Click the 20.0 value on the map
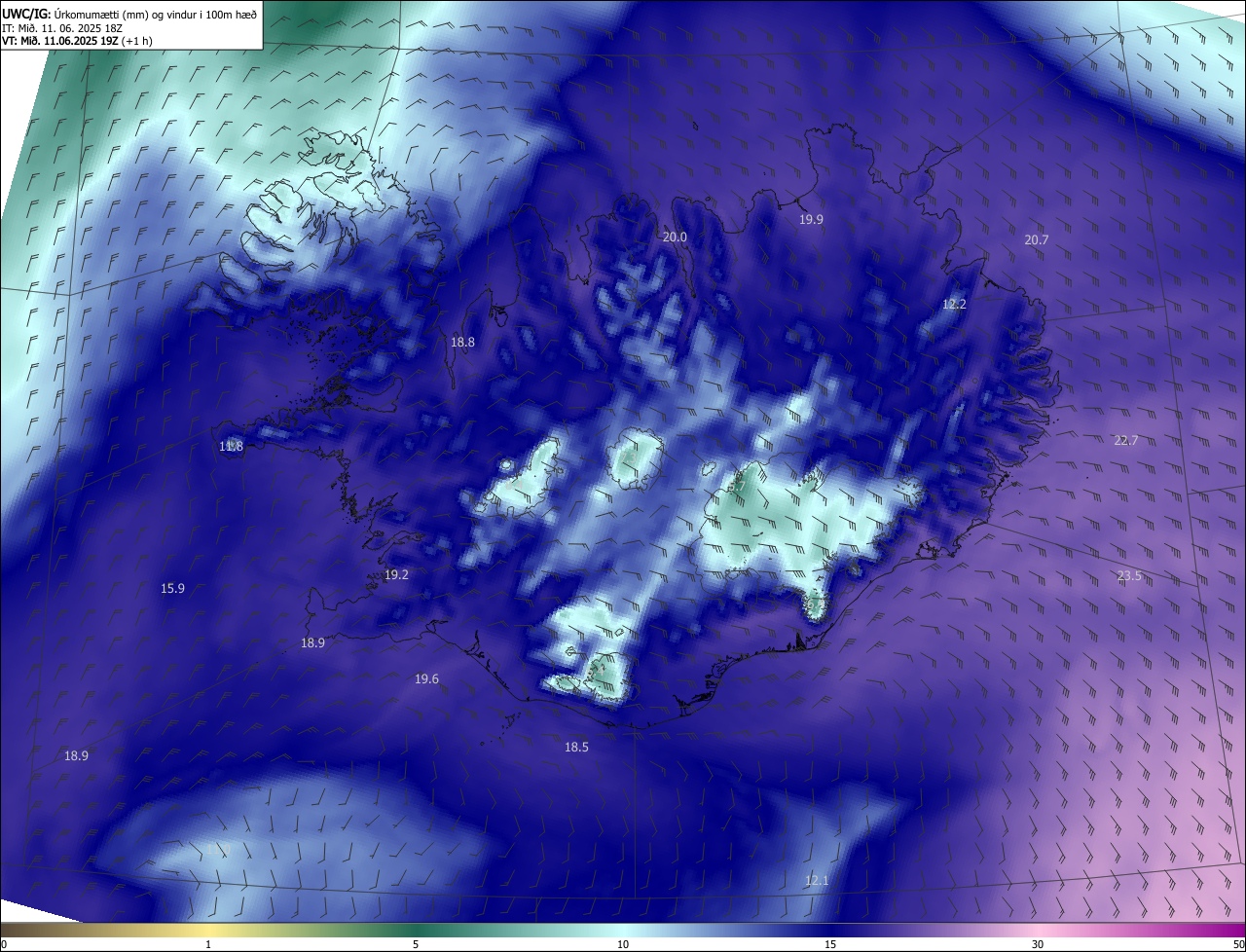 (x=675, y=238)
